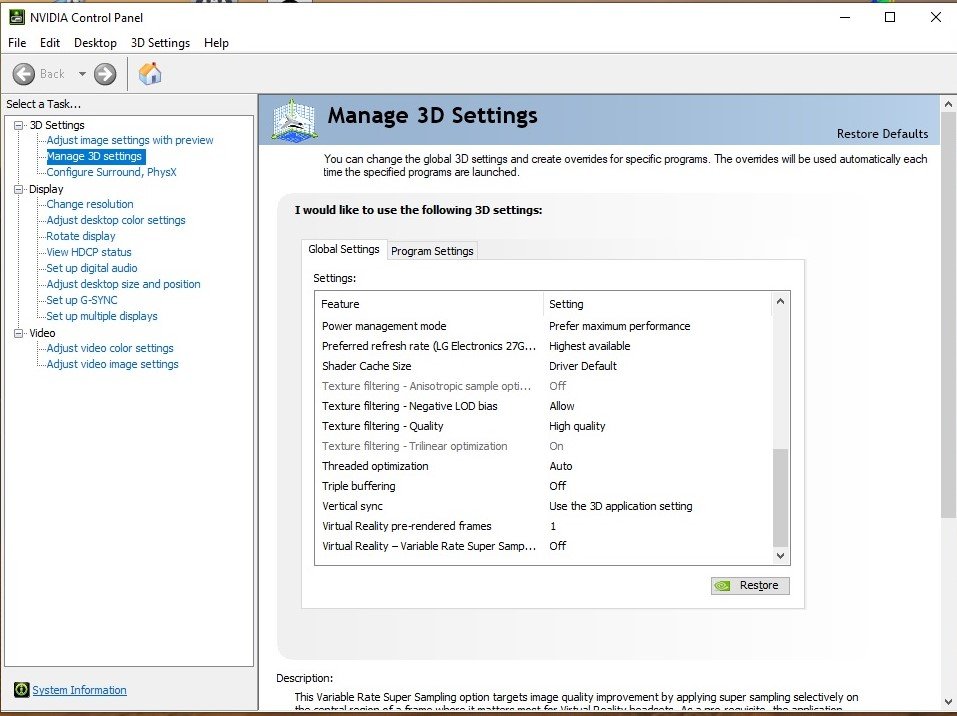Select Threaded optimization row
The width and height of the screenshot is (957, 716).
[x=544, y=466]
